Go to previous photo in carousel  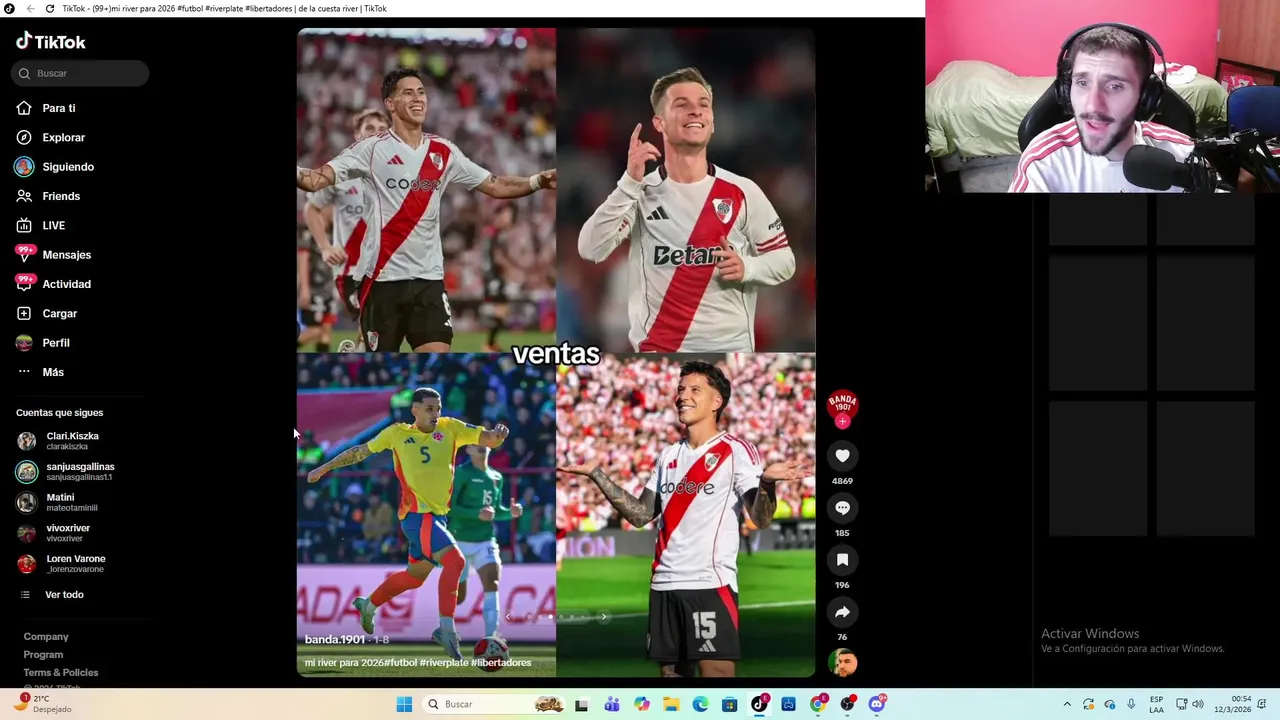click(508, 617)
